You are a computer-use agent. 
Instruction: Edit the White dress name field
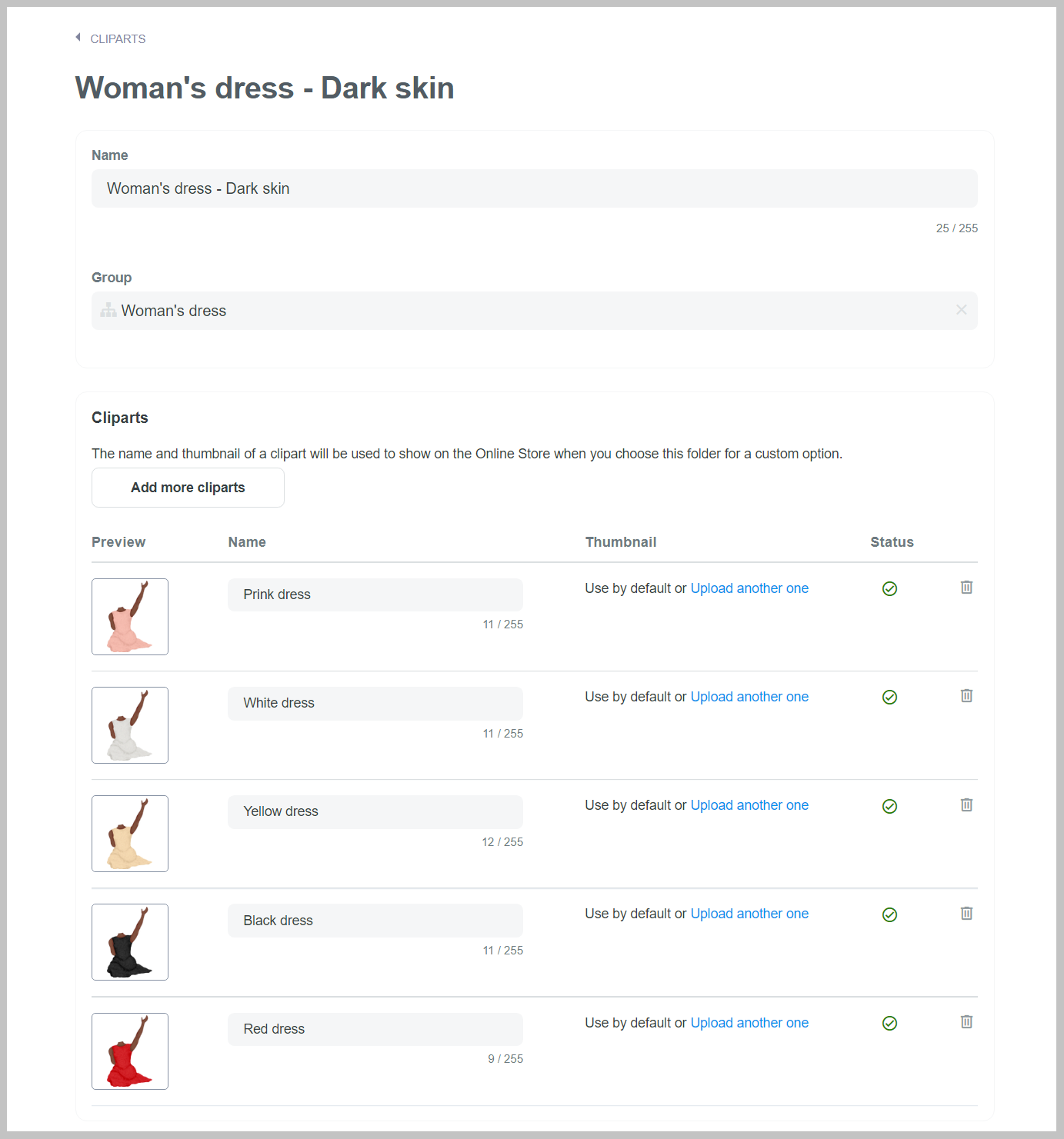coord(375,703)
